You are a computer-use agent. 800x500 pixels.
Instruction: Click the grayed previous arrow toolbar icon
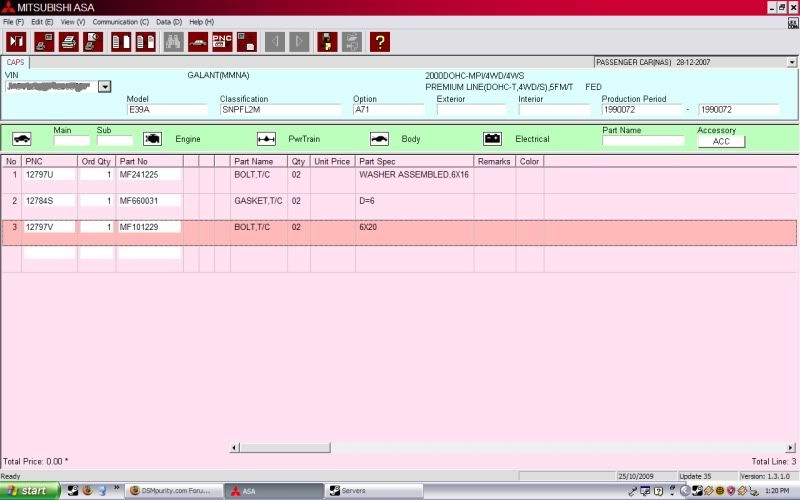[x=275, y=42]
